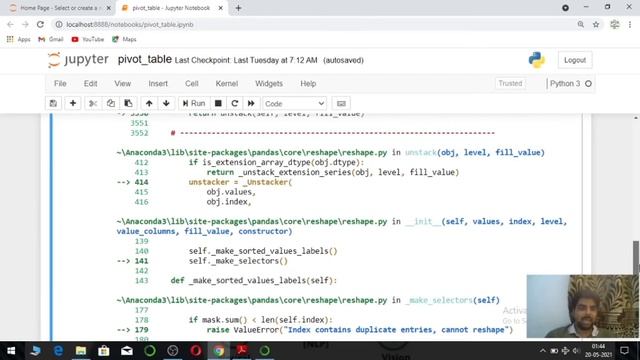The image size is (640, 360).
Task: Restart kernel and run all with fast-forward icon
Action: [x=251, y=104]
